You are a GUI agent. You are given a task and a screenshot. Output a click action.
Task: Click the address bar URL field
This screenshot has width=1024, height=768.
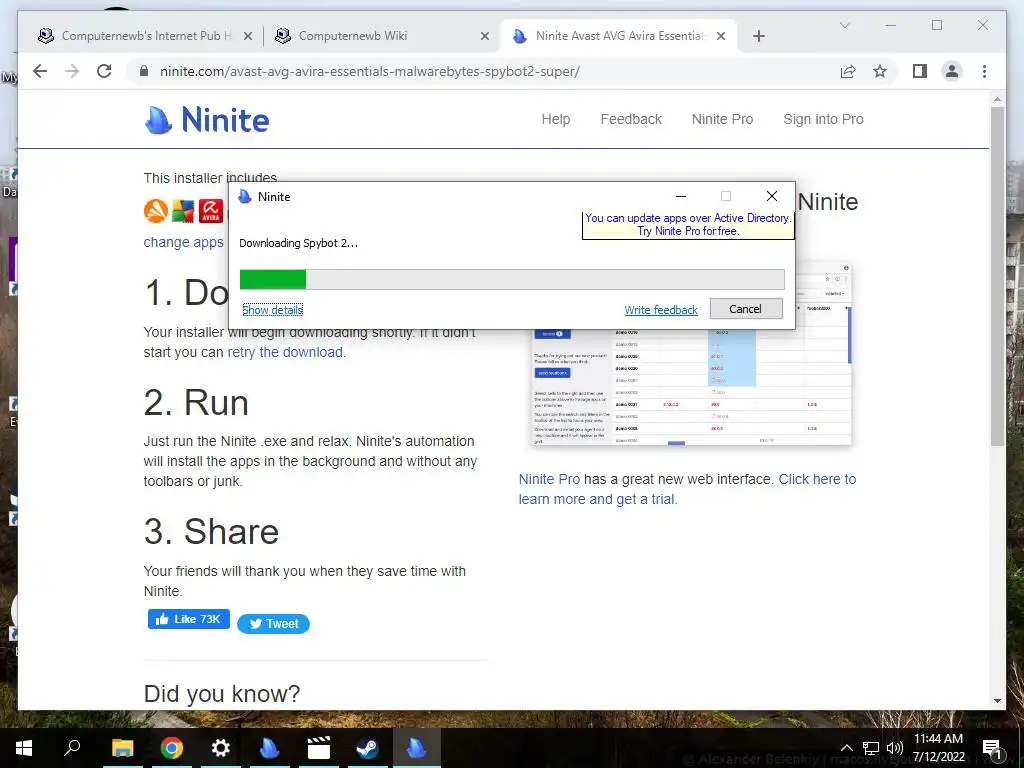(483, 71)
